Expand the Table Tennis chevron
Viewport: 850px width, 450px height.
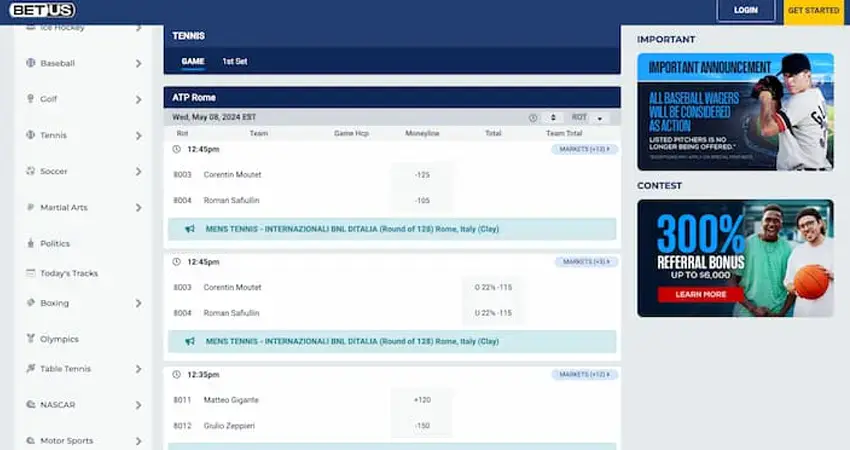click(139, 369)
